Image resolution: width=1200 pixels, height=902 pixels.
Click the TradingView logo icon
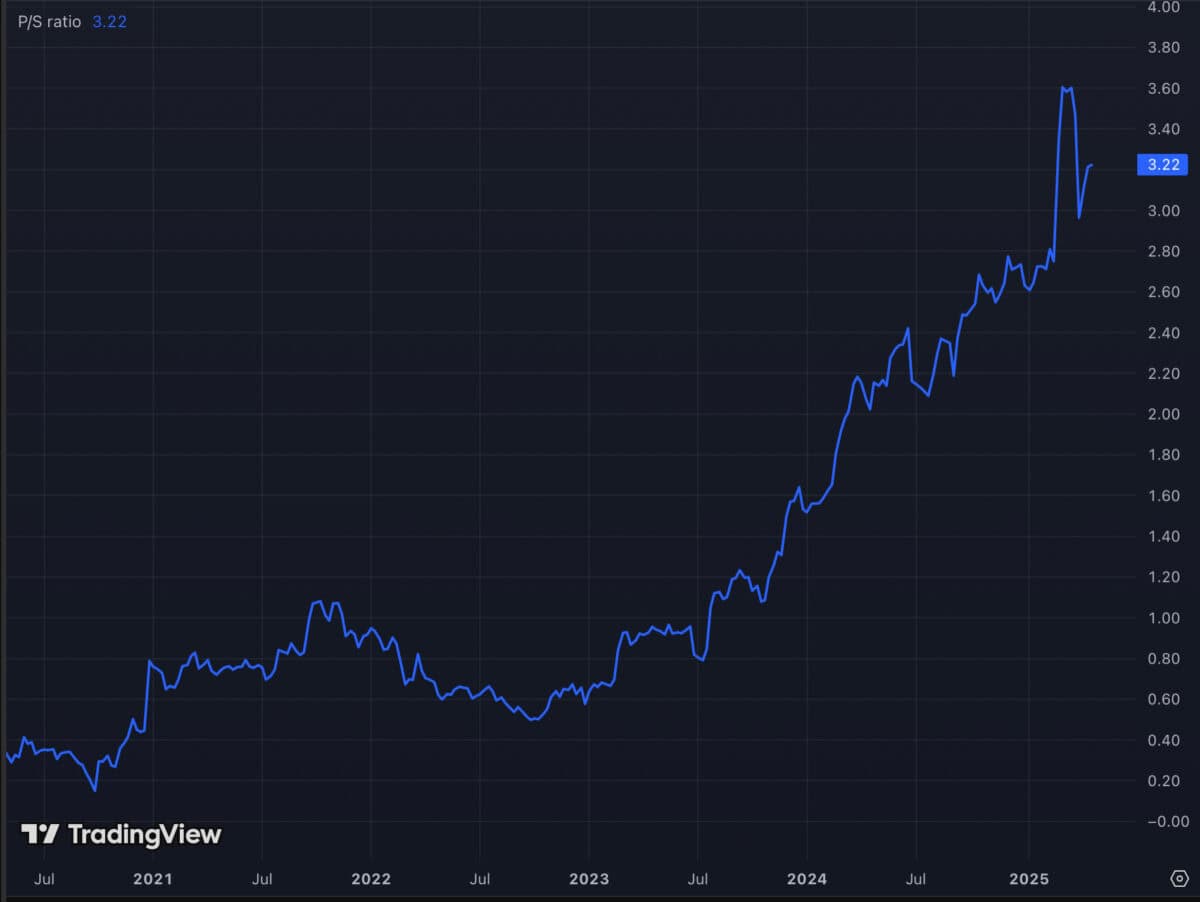[40, 834]
